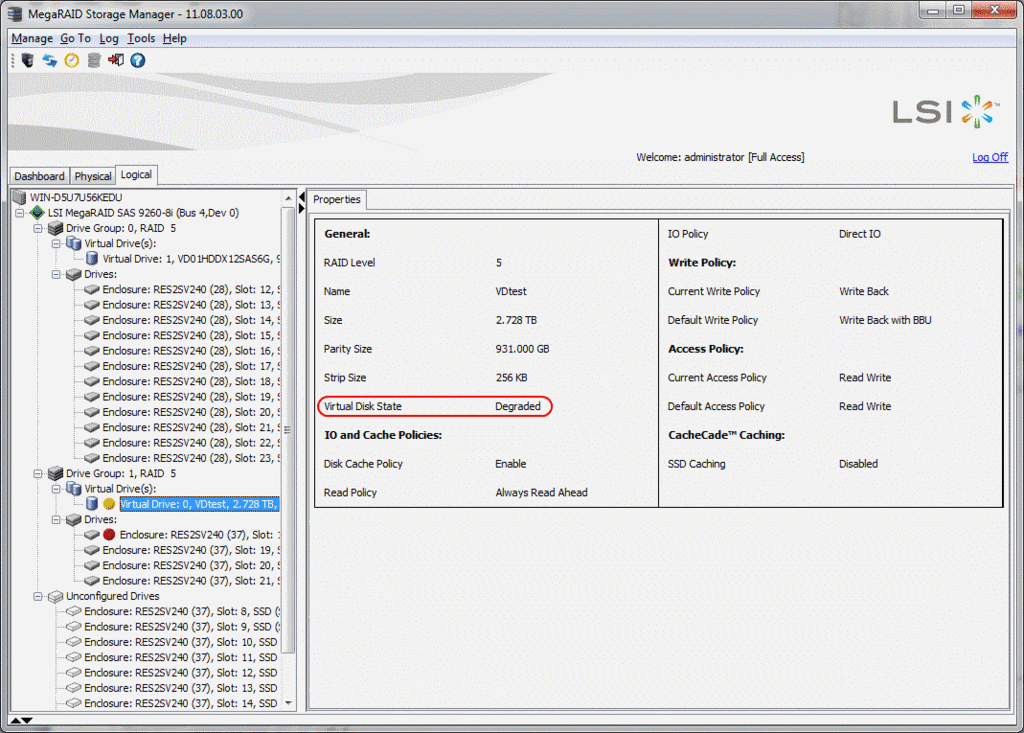Open the Go To menu
Viewport: 1024px width, 733px height.
coord(75,39)
